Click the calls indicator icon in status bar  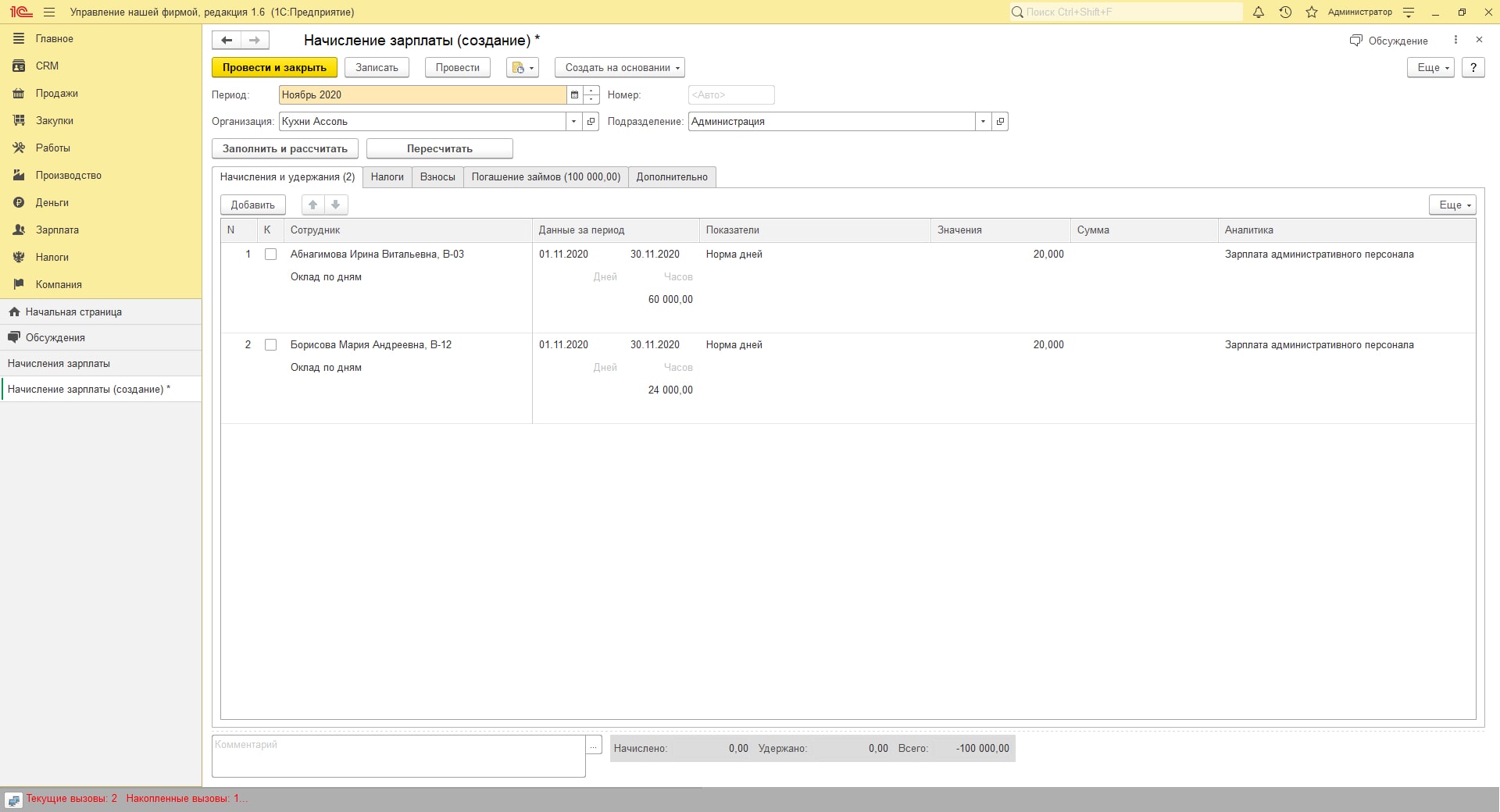point(13,800)
